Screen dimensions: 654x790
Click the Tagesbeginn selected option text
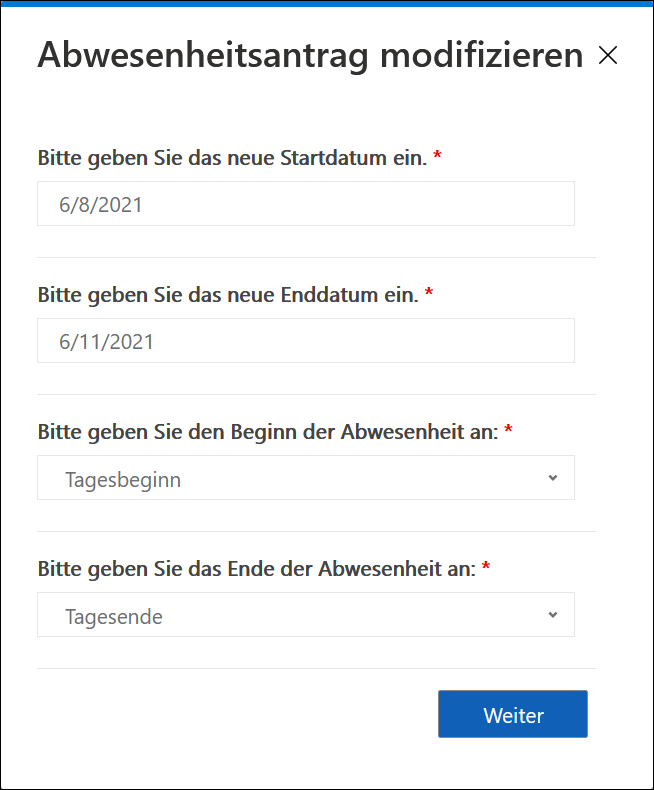[x=123, y=480]
